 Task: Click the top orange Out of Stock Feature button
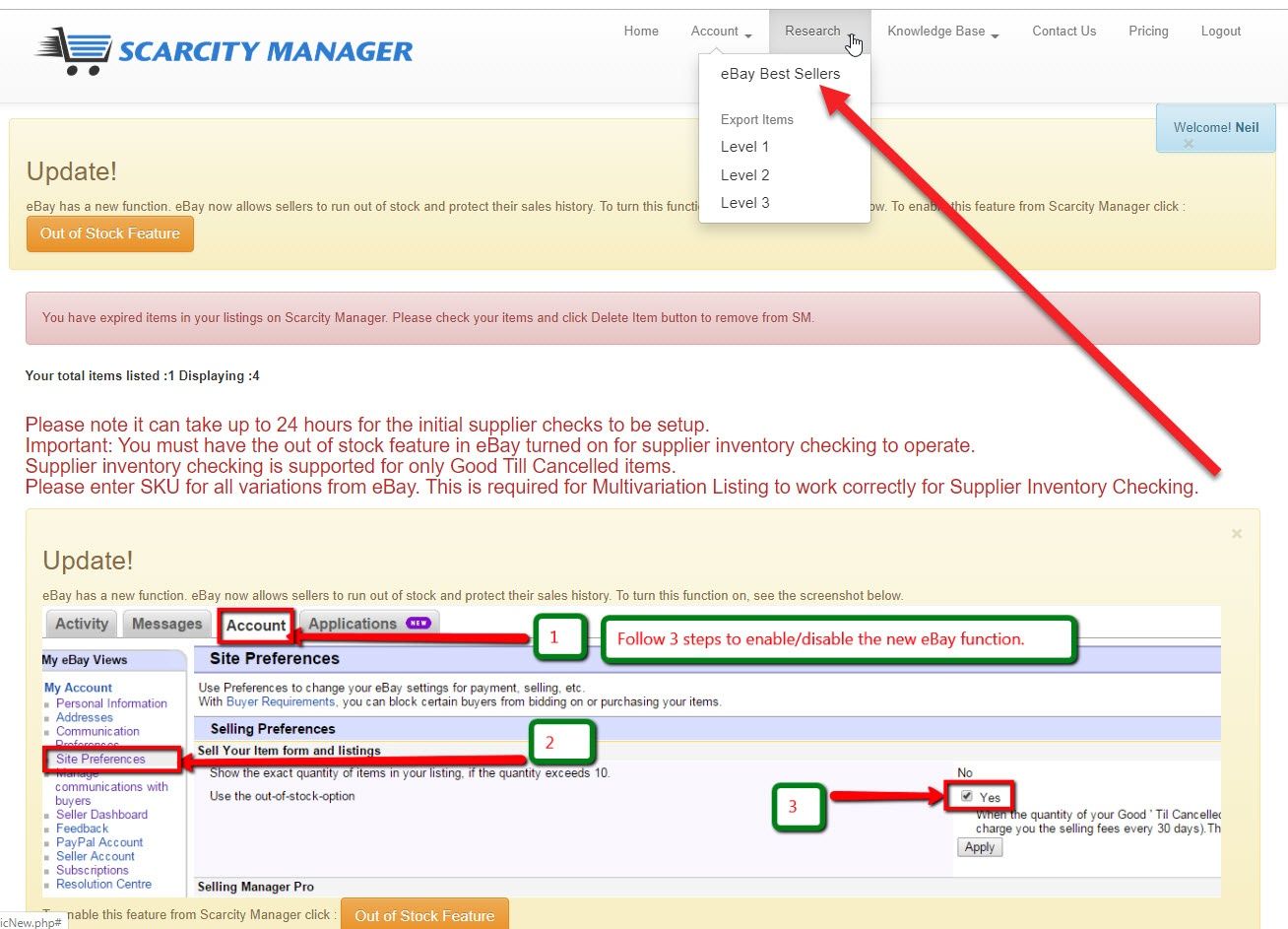(110, 234)
